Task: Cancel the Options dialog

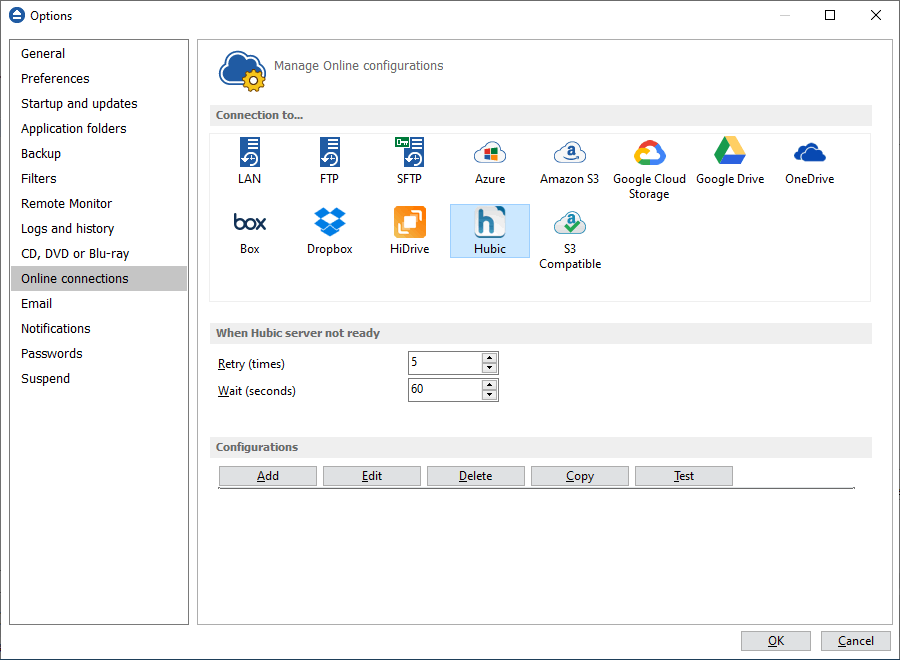Action: 856,641
